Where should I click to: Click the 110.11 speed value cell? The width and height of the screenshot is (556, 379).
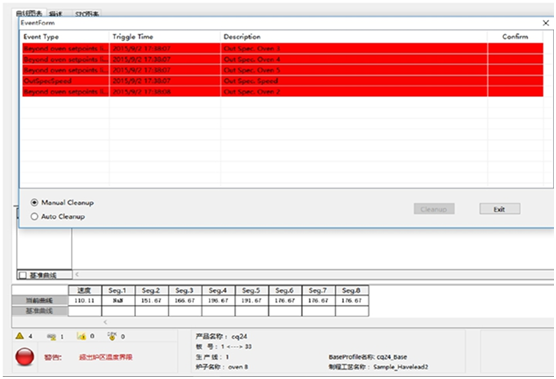(x=84, y=300)
